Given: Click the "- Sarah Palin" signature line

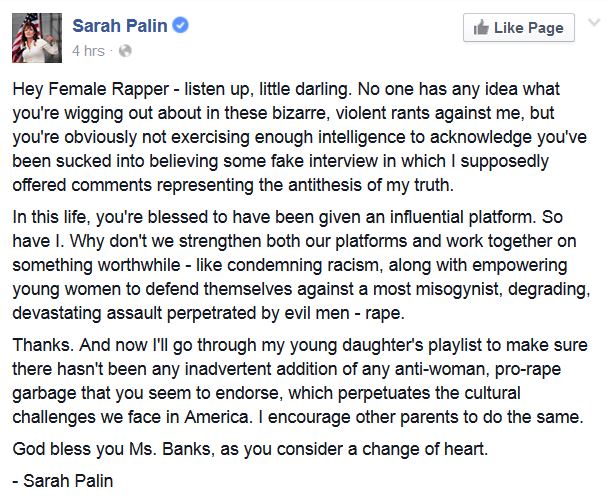Looking at the screenshot, I should click(65, 481).
